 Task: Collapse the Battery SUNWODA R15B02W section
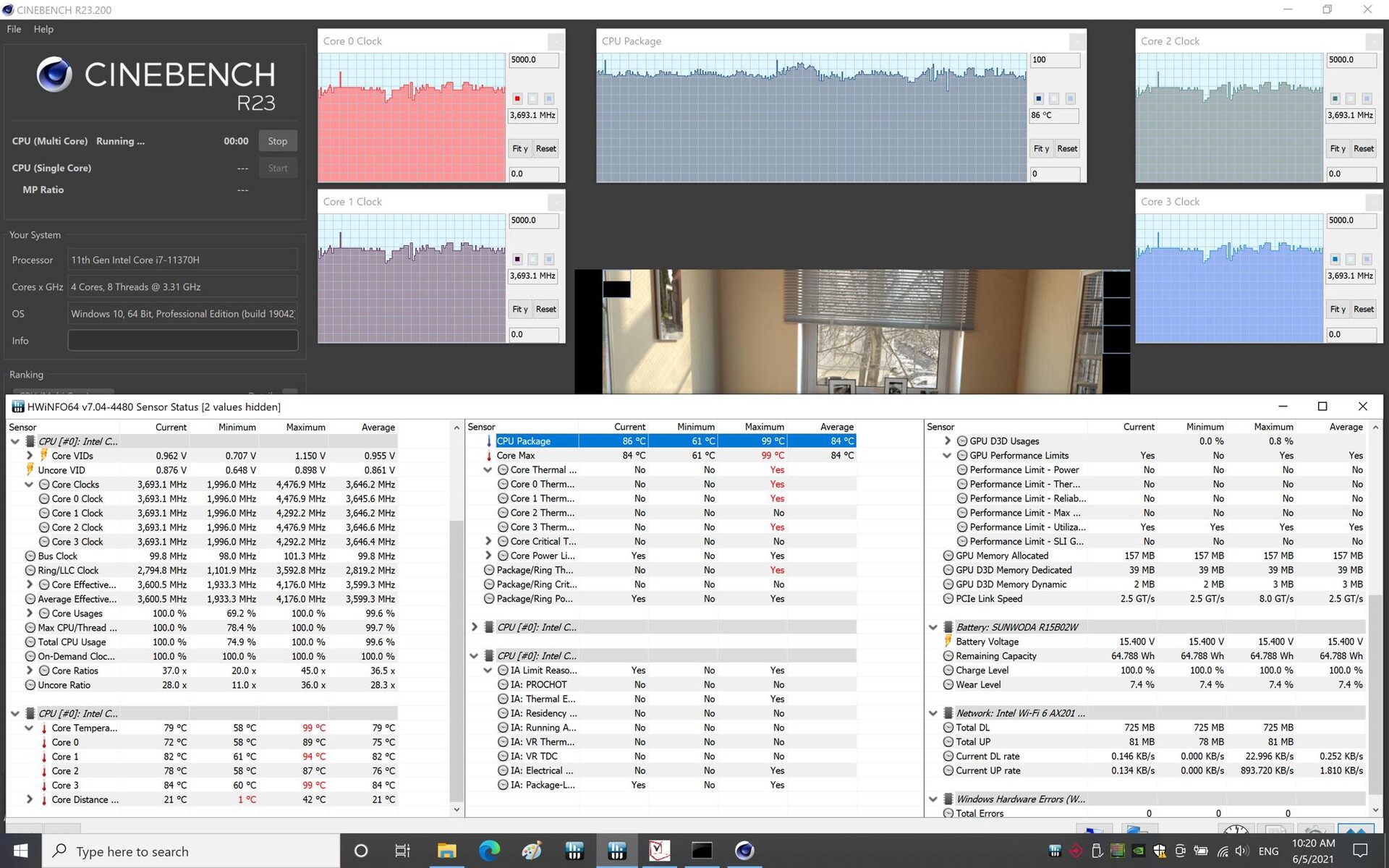pos(933,627)
